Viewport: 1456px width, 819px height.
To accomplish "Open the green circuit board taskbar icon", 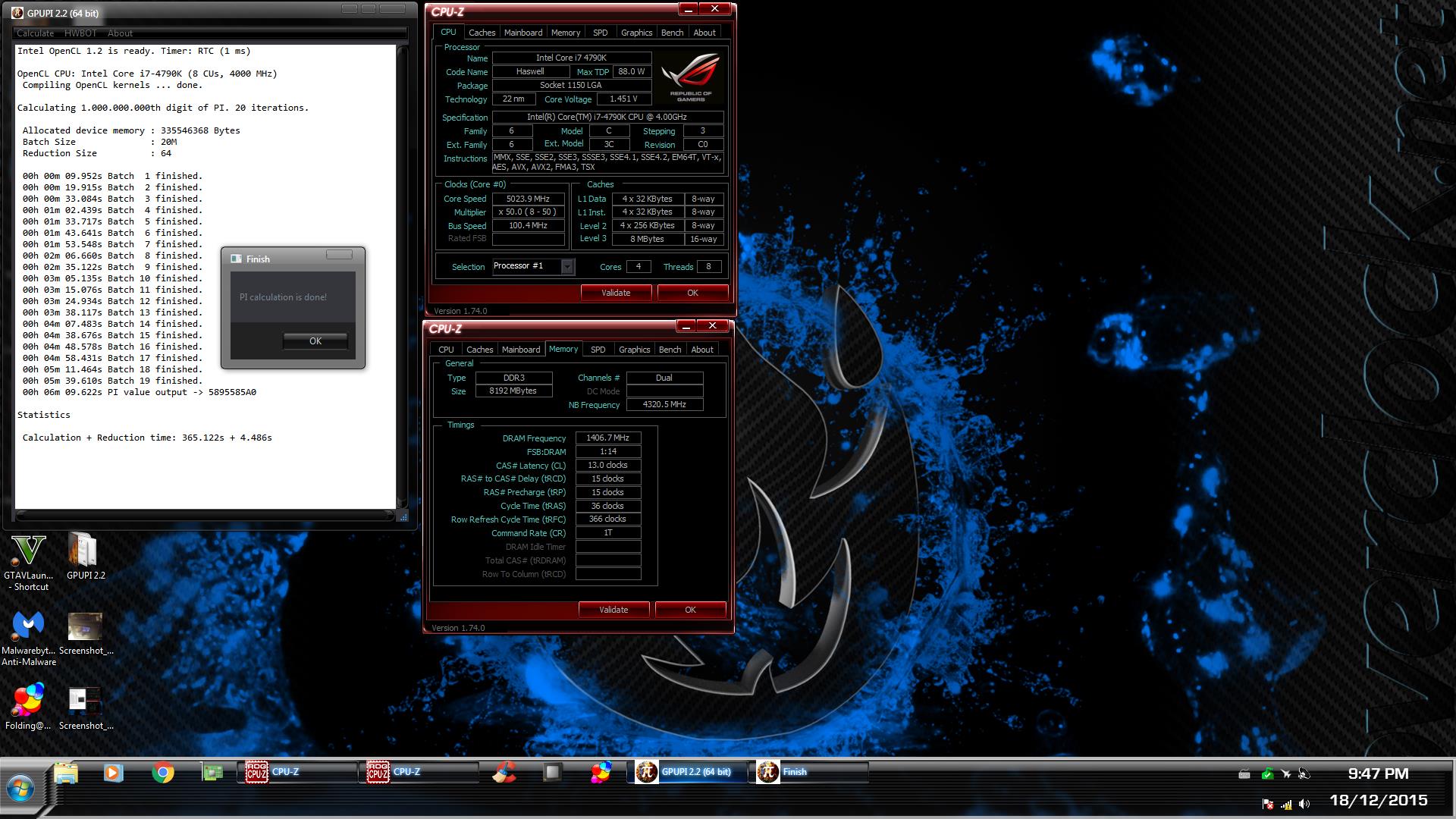I will pyautogui.click(x=212, y=773).
